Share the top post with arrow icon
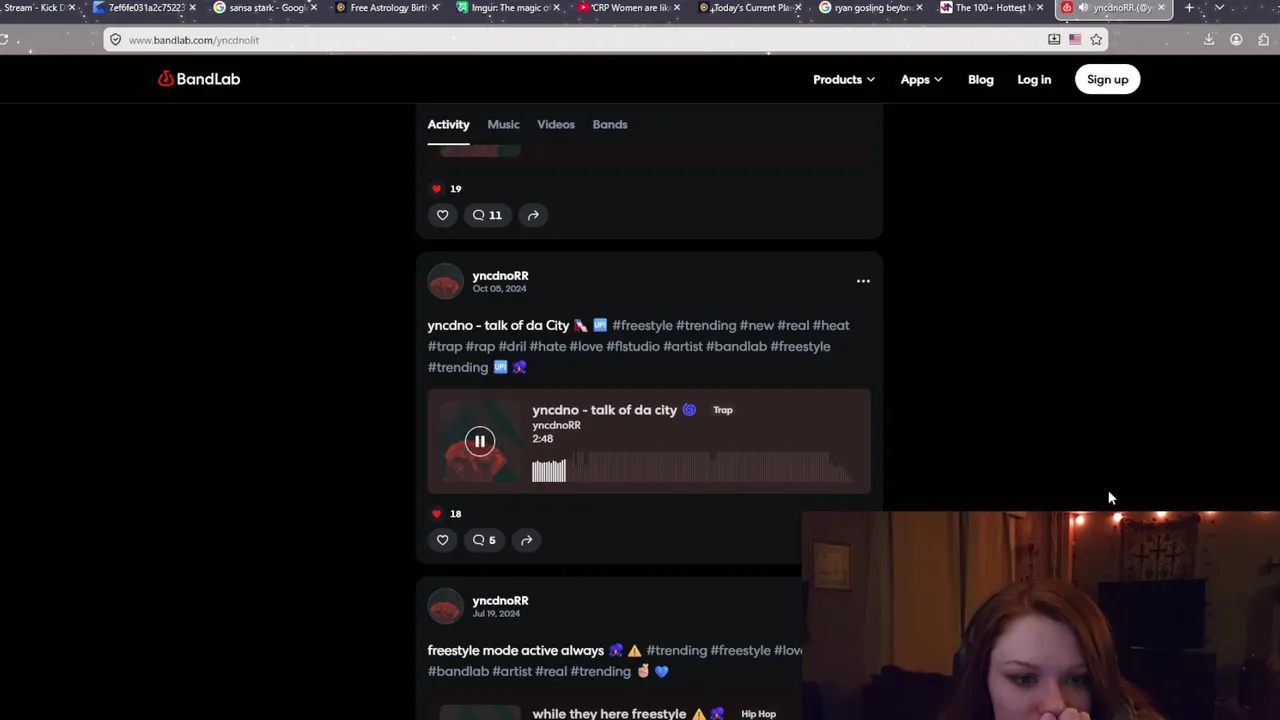The width and height of the screenshot is (1280, 720). coord(533,215)
